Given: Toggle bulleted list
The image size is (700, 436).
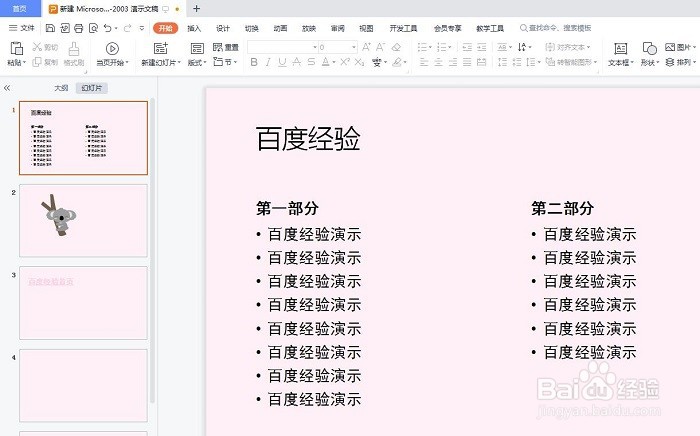Looking at the screenshot, I should tap(424, 47).
